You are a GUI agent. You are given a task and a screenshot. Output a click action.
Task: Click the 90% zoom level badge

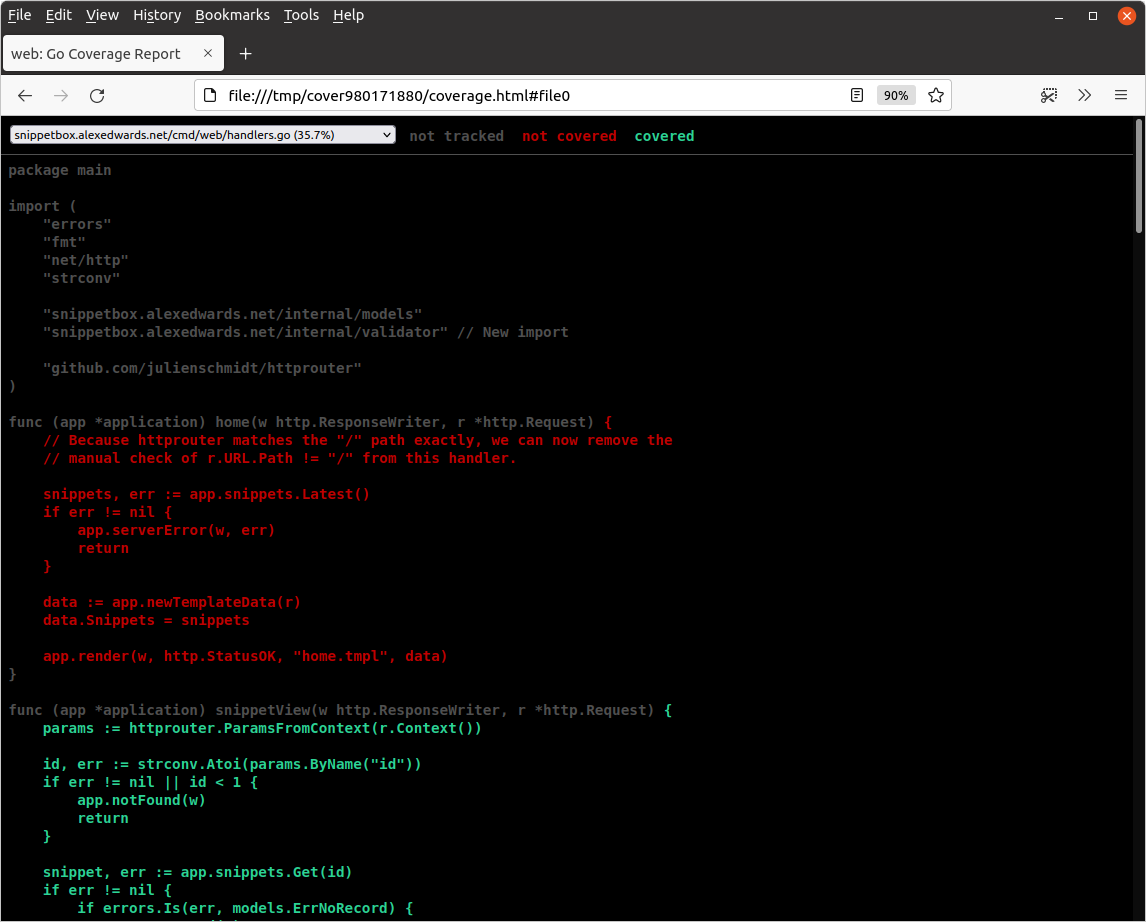click(x=895, y=95)
